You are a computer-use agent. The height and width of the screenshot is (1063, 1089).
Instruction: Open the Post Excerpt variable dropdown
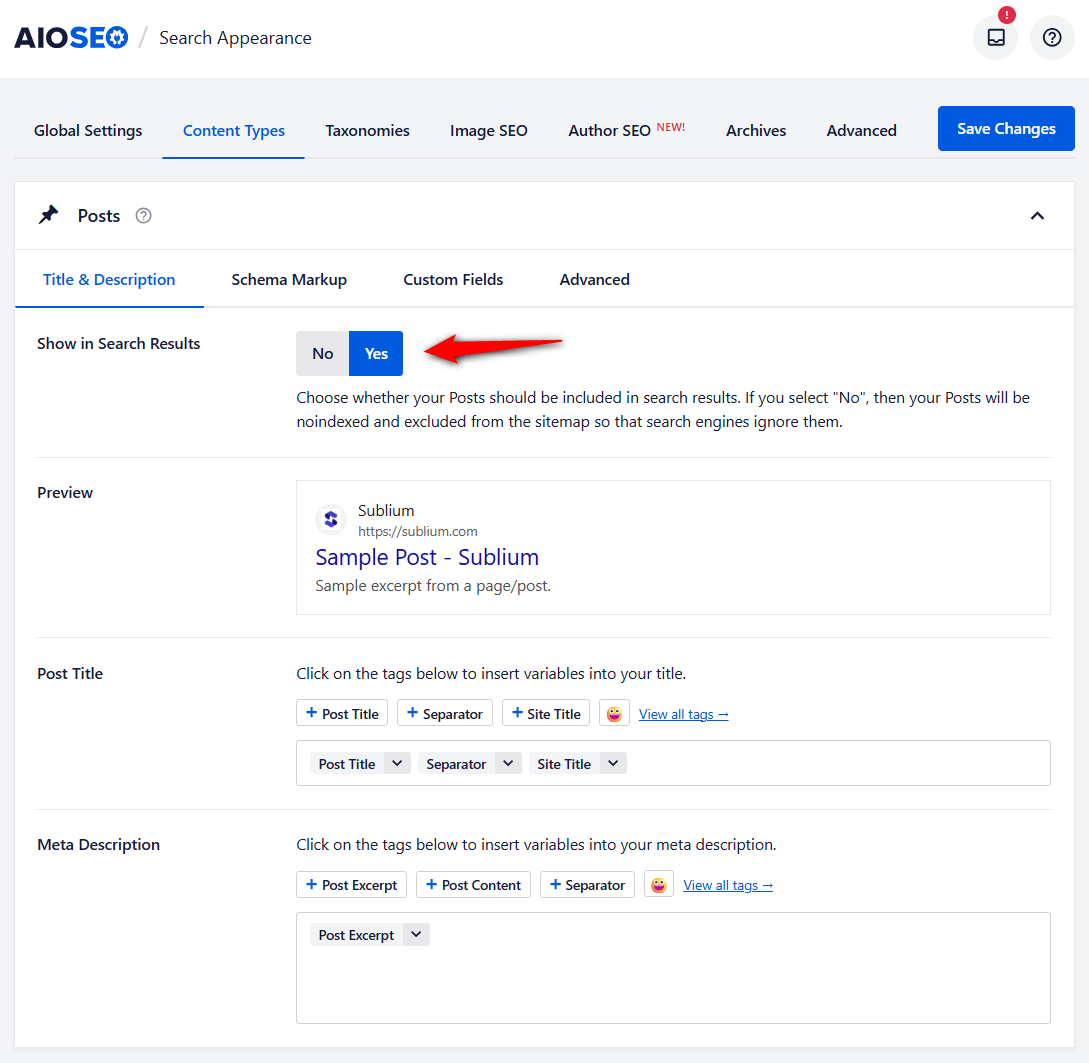(417, 934)
